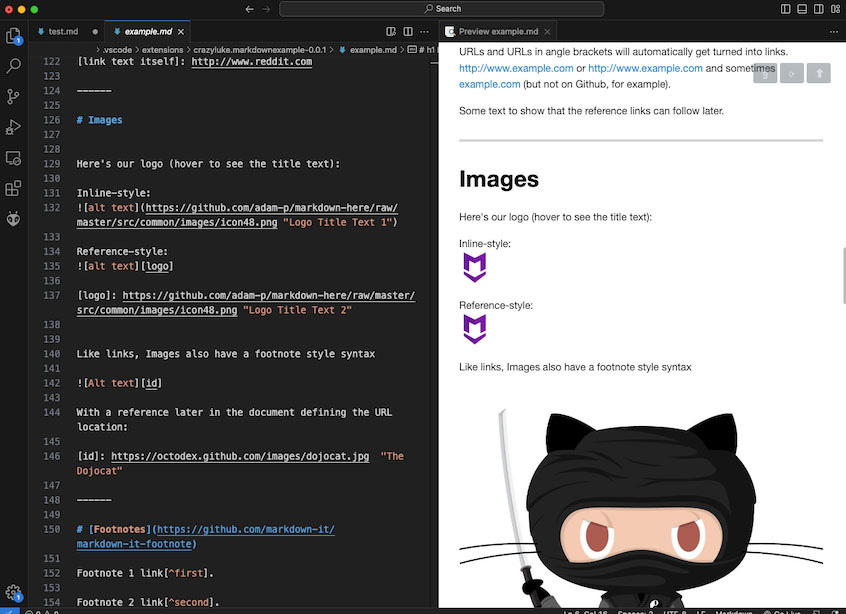This screenshot has width=846, height=614.
Task: Open the Search view in activity bar
Action: pyautogui.click(x=13, y=66)
